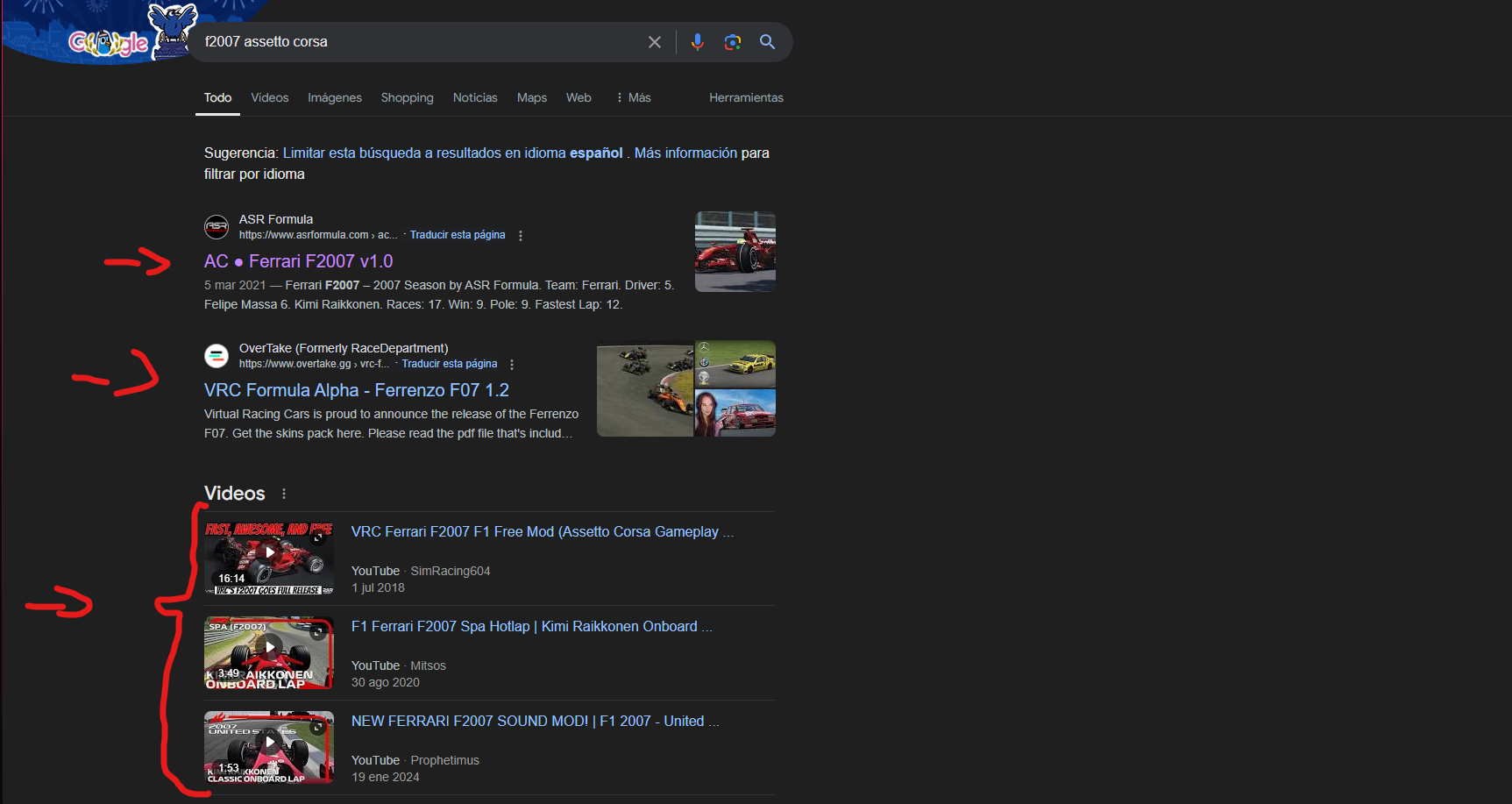Limit search to resultados en idioma español
Image resolution: width=1512 pixels, height=804 pixels.
tap(452, 153)
